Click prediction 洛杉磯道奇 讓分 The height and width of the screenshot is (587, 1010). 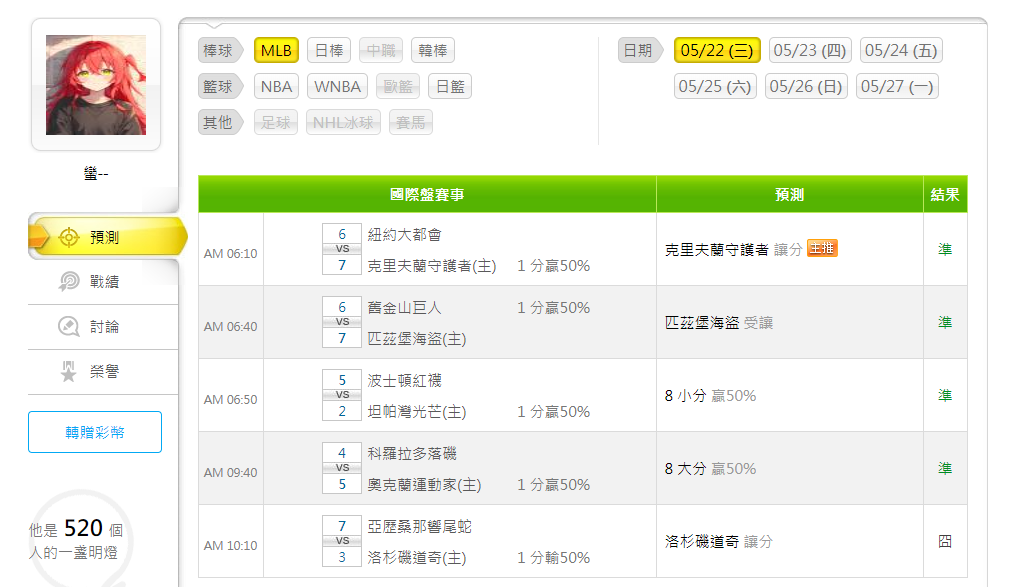pyautogui.click(x=719, y=541)
